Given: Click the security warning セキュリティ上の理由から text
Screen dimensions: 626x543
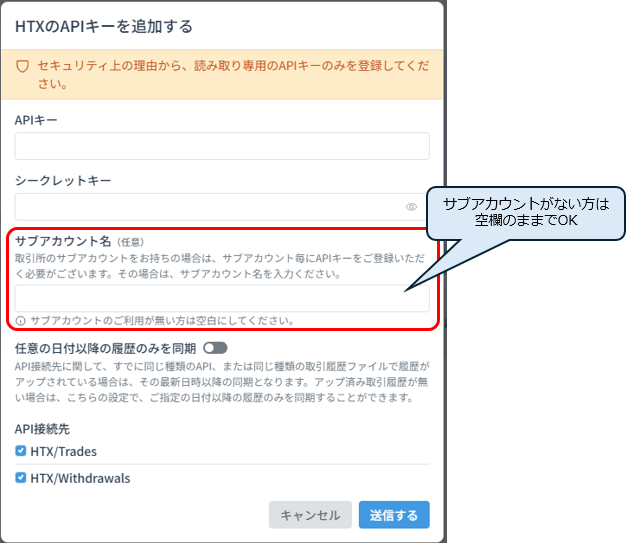Looking at the screenshot, I should coord(233,74).
